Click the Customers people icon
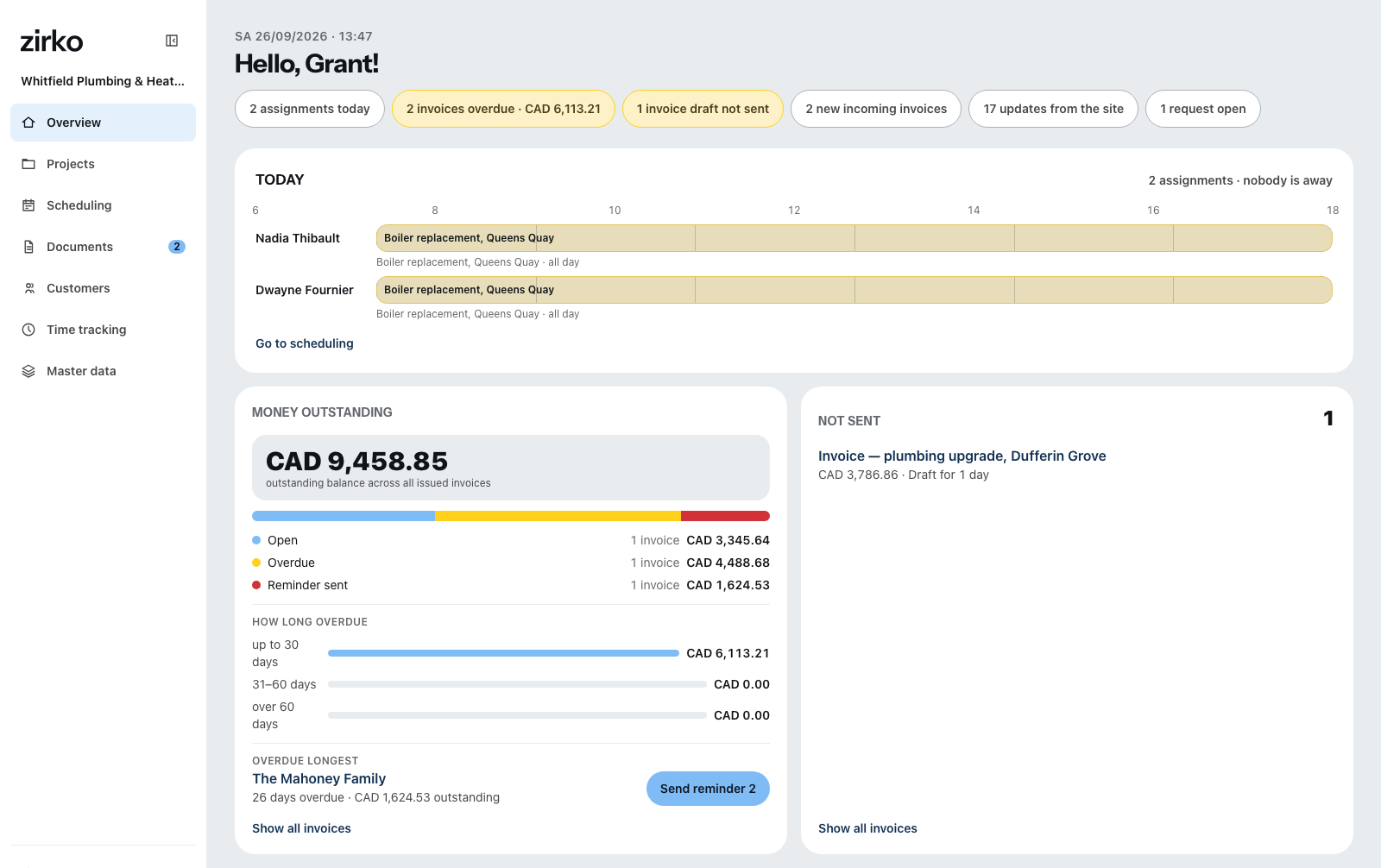The width and height of the screenshot is (1381, 868). 28,288
